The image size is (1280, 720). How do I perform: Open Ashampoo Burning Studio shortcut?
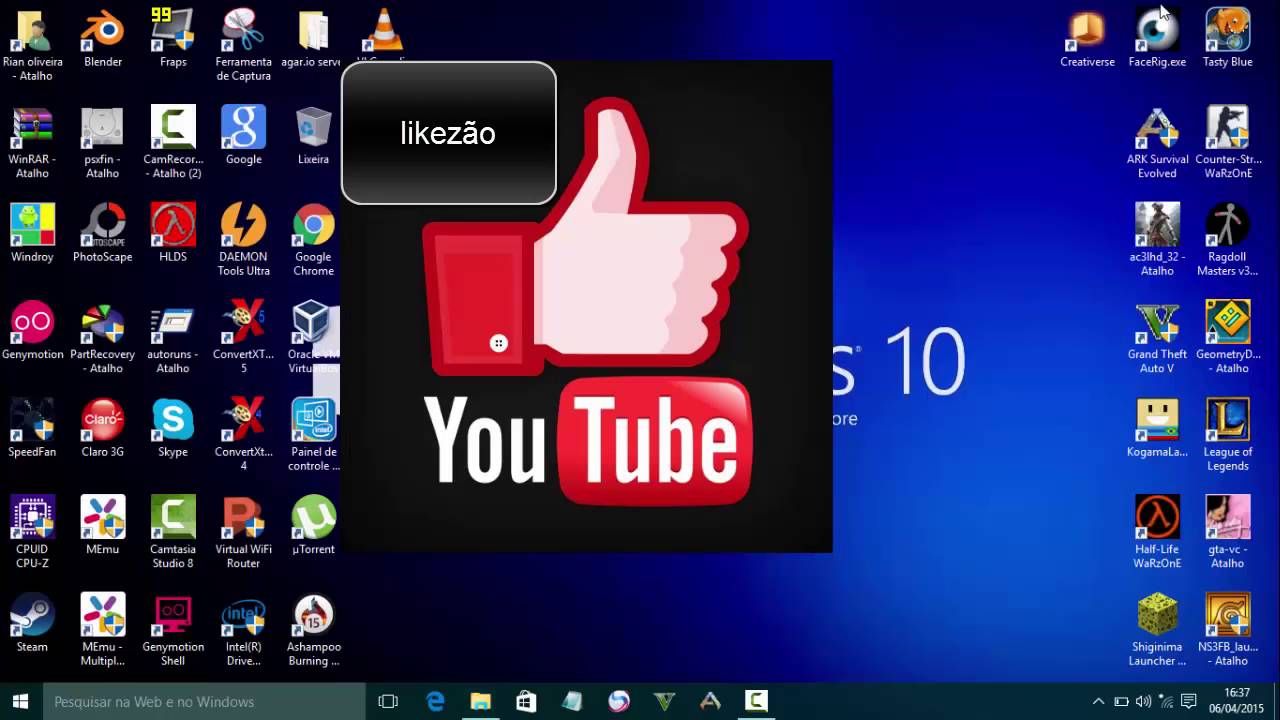(313, 630)
